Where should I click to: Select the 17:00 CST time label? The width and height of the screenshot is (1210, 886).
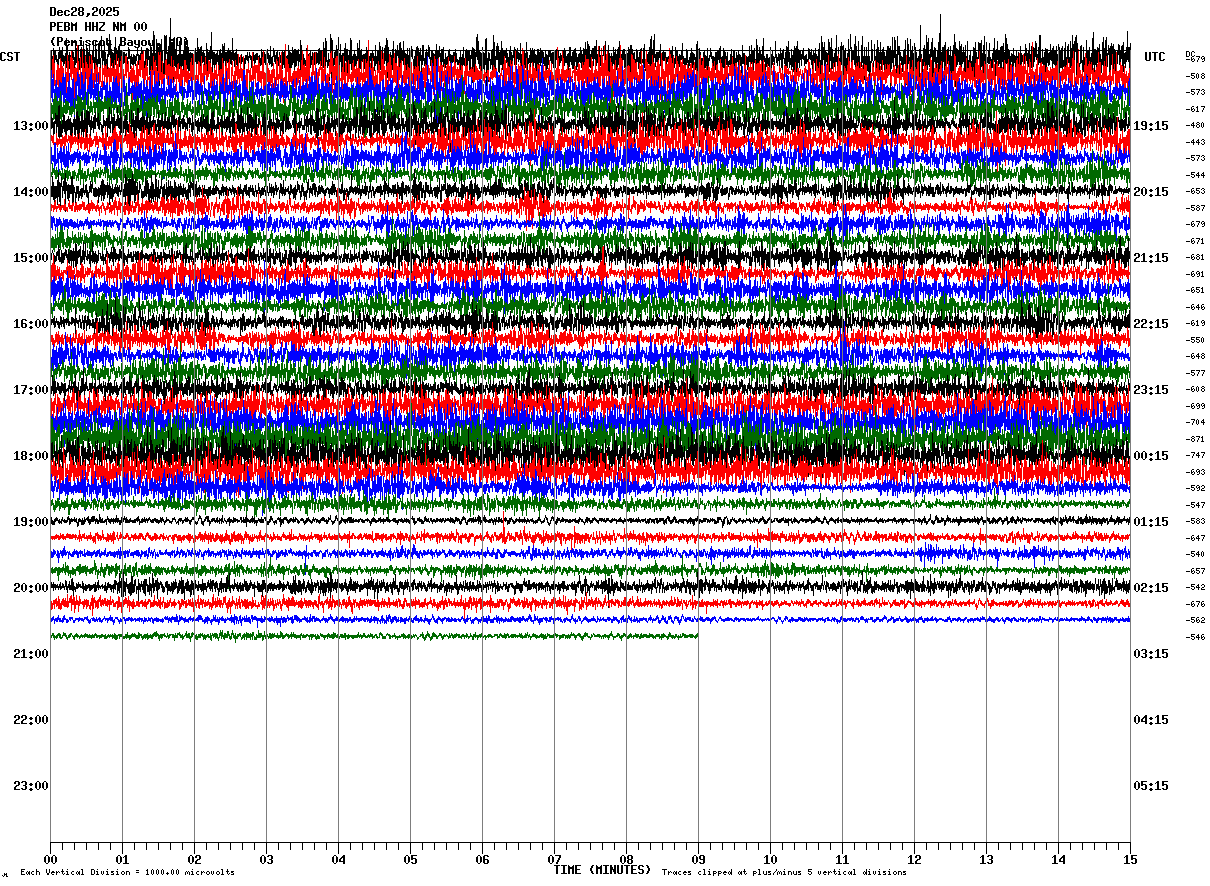(31, 390)
